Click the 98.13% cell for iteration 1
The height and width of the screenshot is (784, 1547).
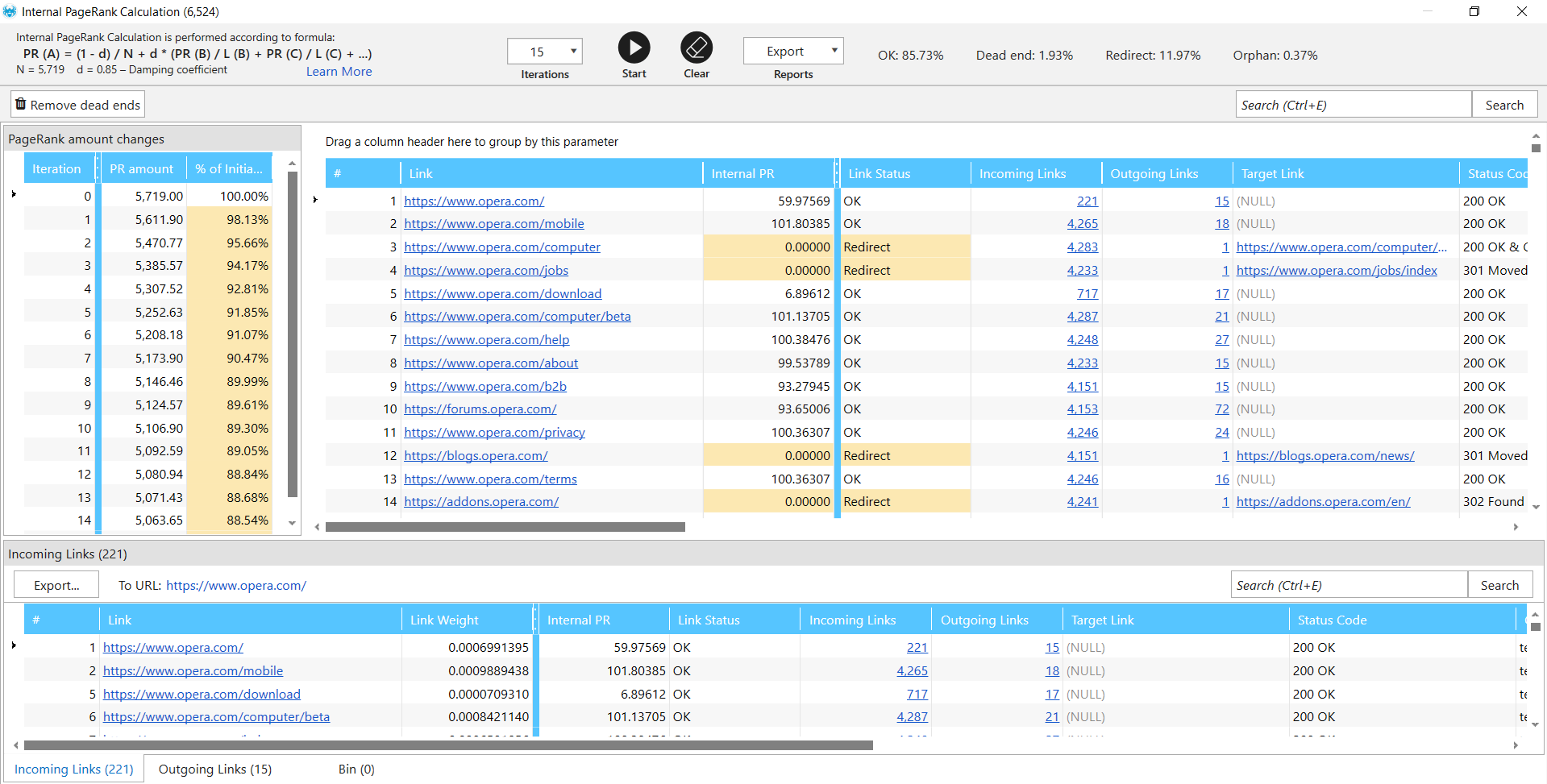click(x=230, y=220)
